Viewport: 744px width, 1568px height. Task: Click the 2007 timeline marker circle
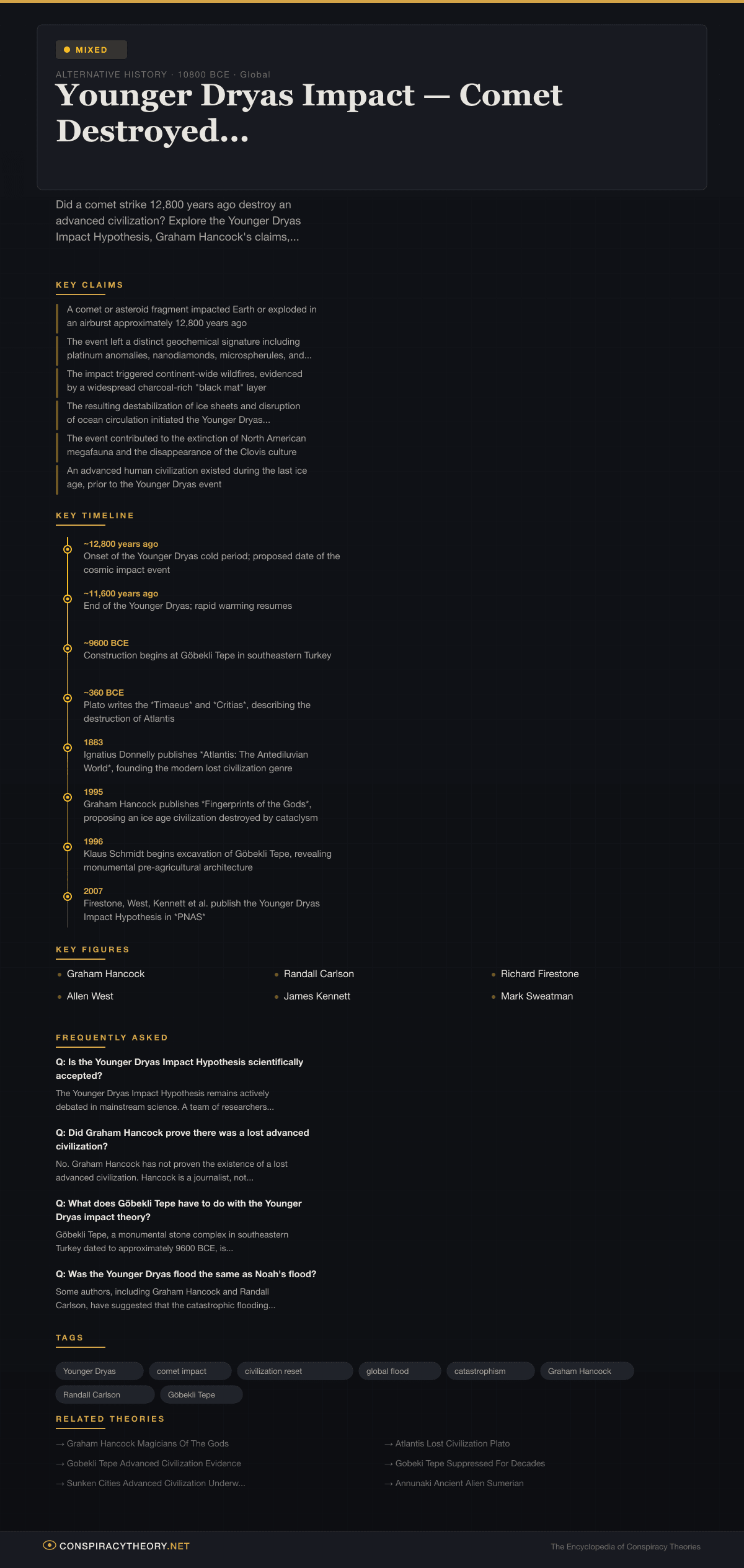[68, 897]
